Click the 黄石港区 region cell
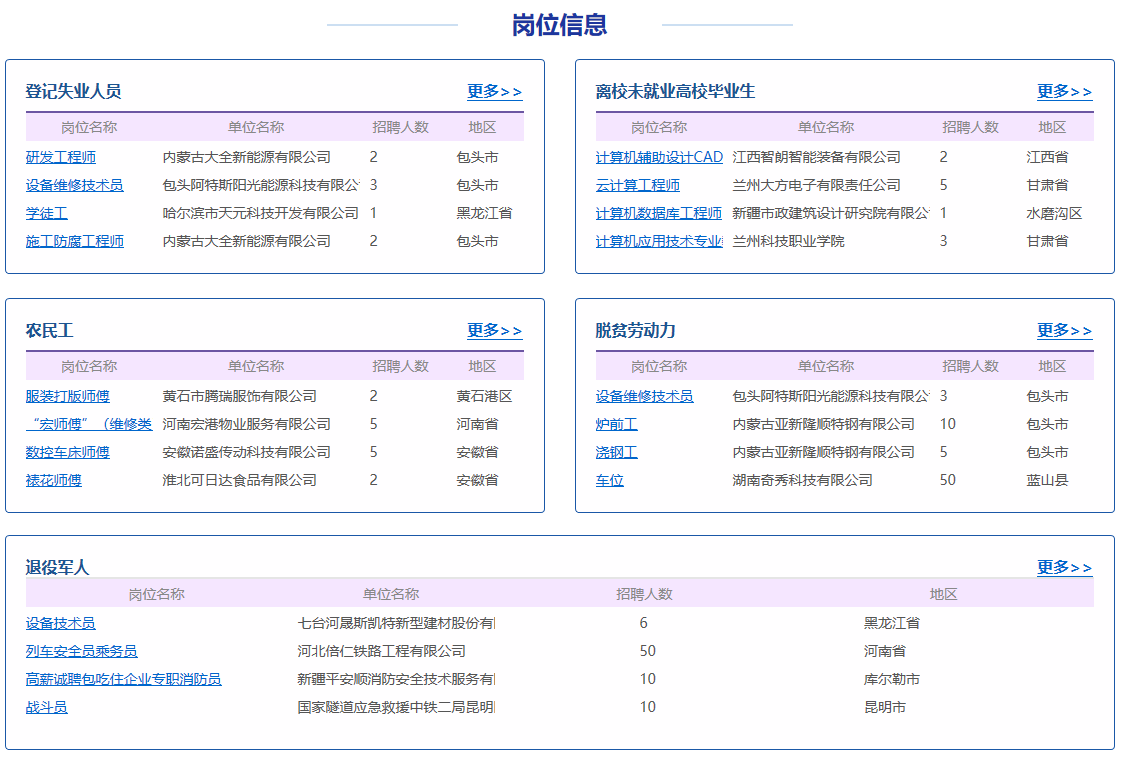1126x764 pixels. (485, 396)
